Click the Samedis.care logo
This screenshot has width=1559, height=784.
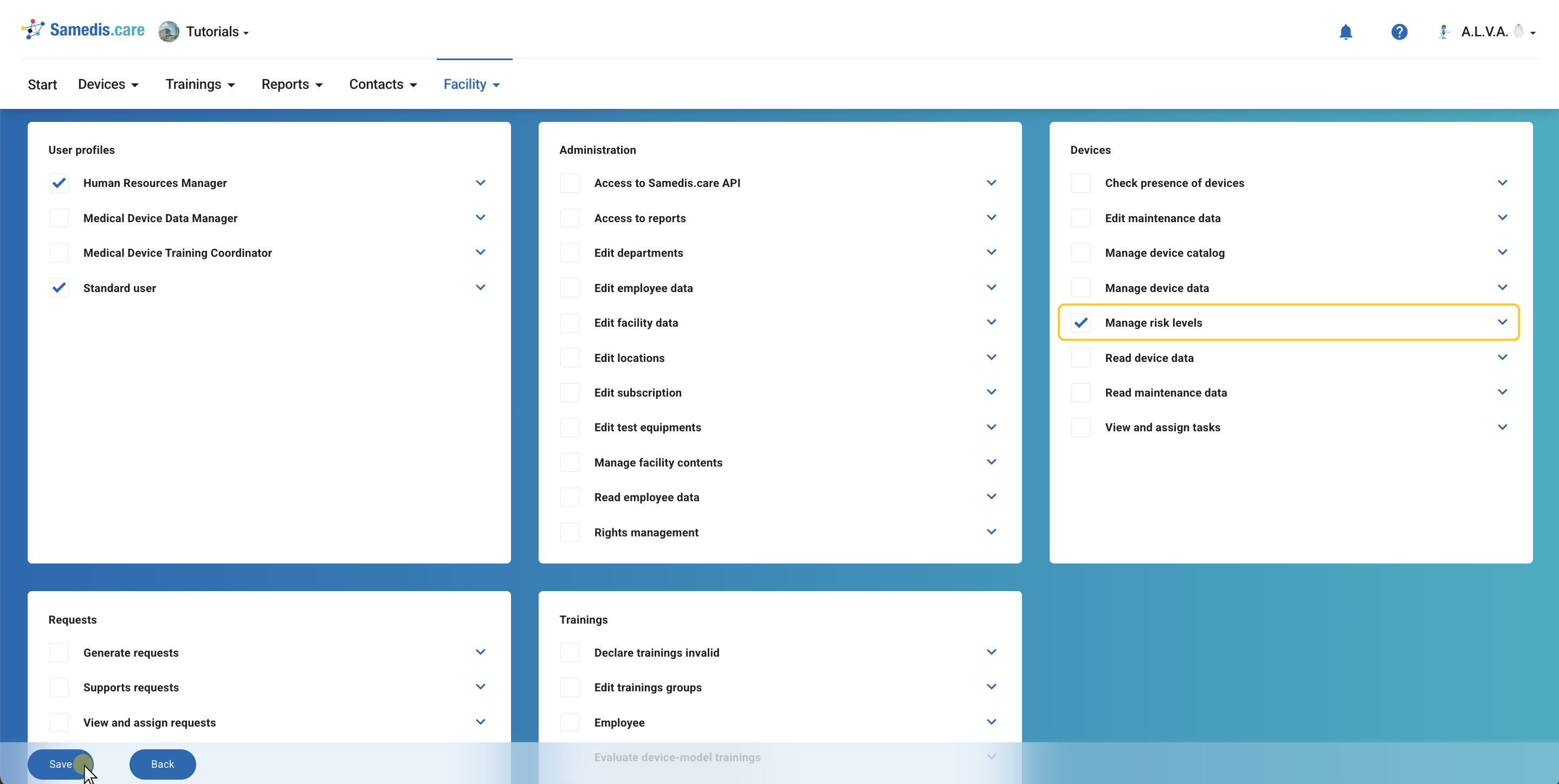tap(83, 30)
